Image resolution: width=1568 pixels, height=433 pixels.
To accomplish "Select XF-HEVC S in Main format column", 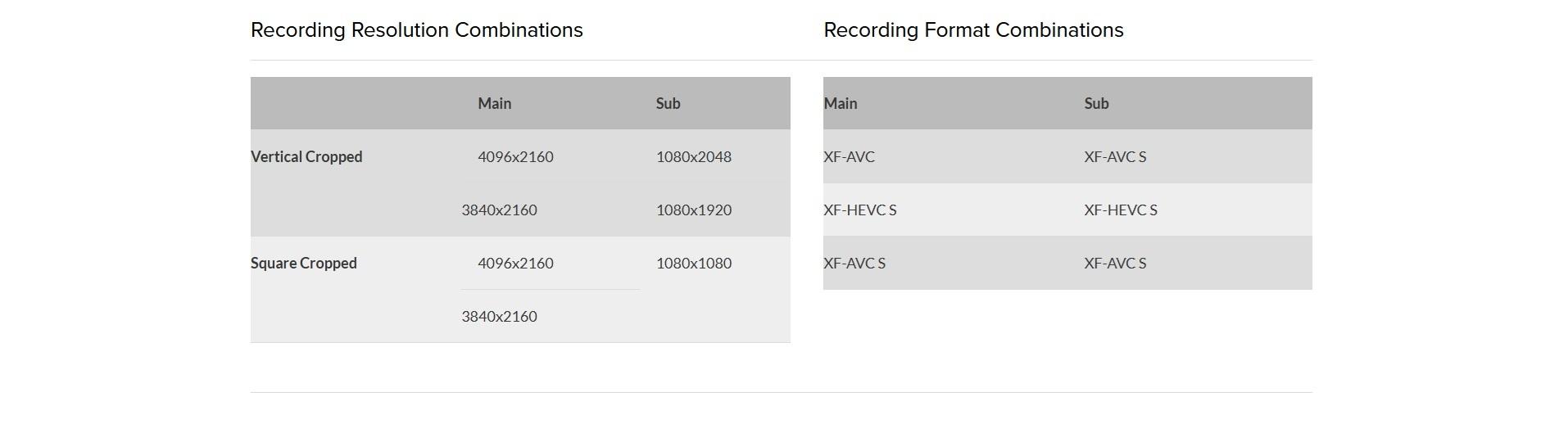I will [859, 210].
